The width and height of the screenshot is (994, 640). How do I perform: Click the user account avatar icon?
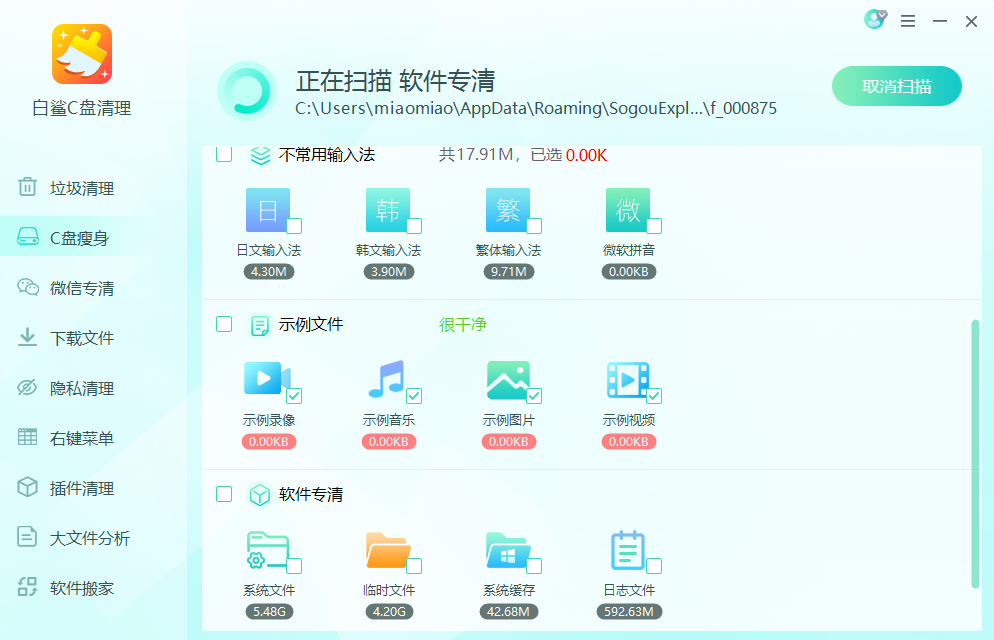(x=875, y=20)
